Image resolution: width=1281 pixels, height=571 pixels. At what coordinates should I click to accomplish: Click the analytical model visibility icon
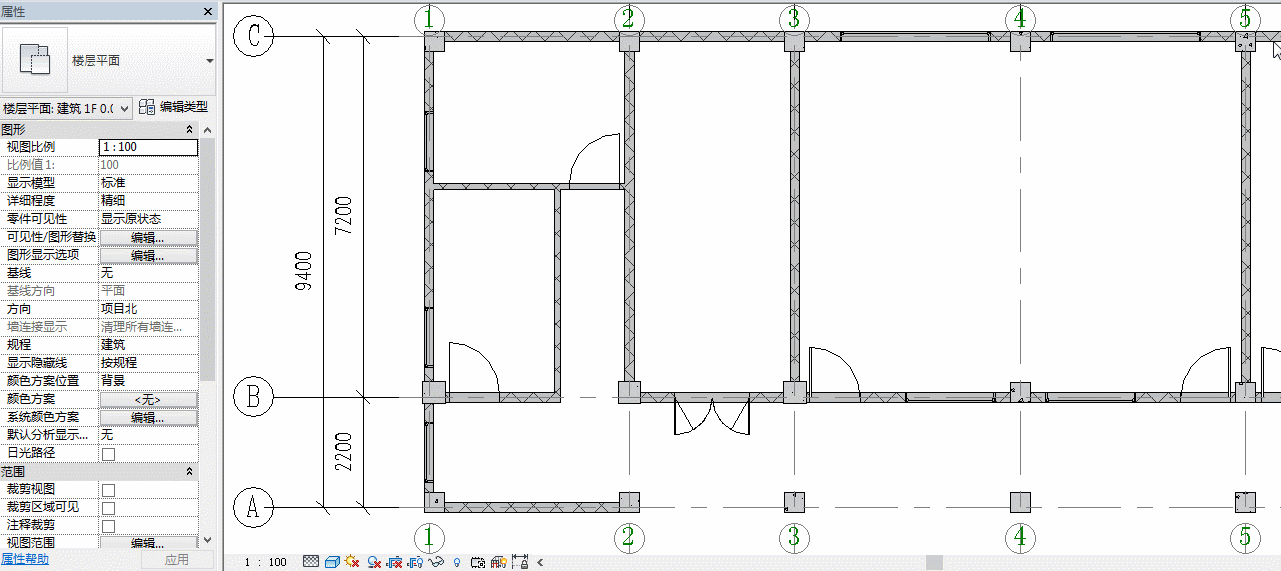(499, 562)
